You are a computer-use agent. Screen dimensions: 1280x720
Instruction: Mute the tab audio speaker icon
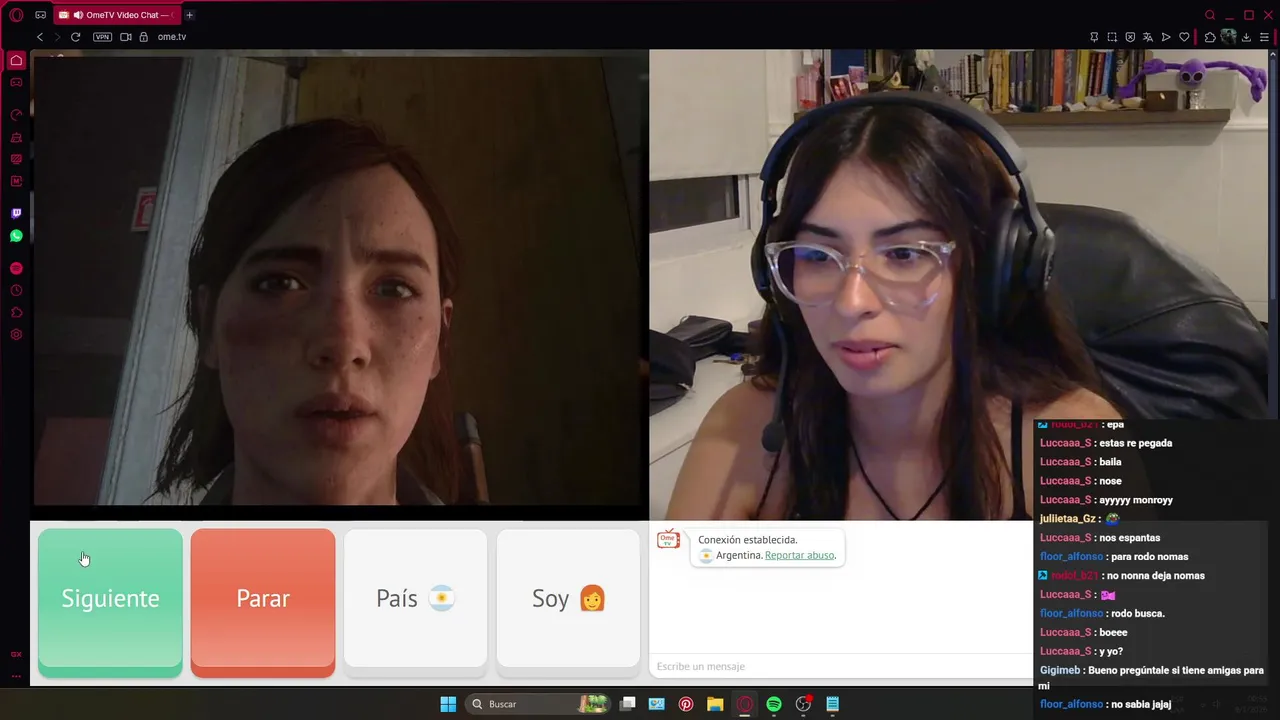tap(78, 15)
